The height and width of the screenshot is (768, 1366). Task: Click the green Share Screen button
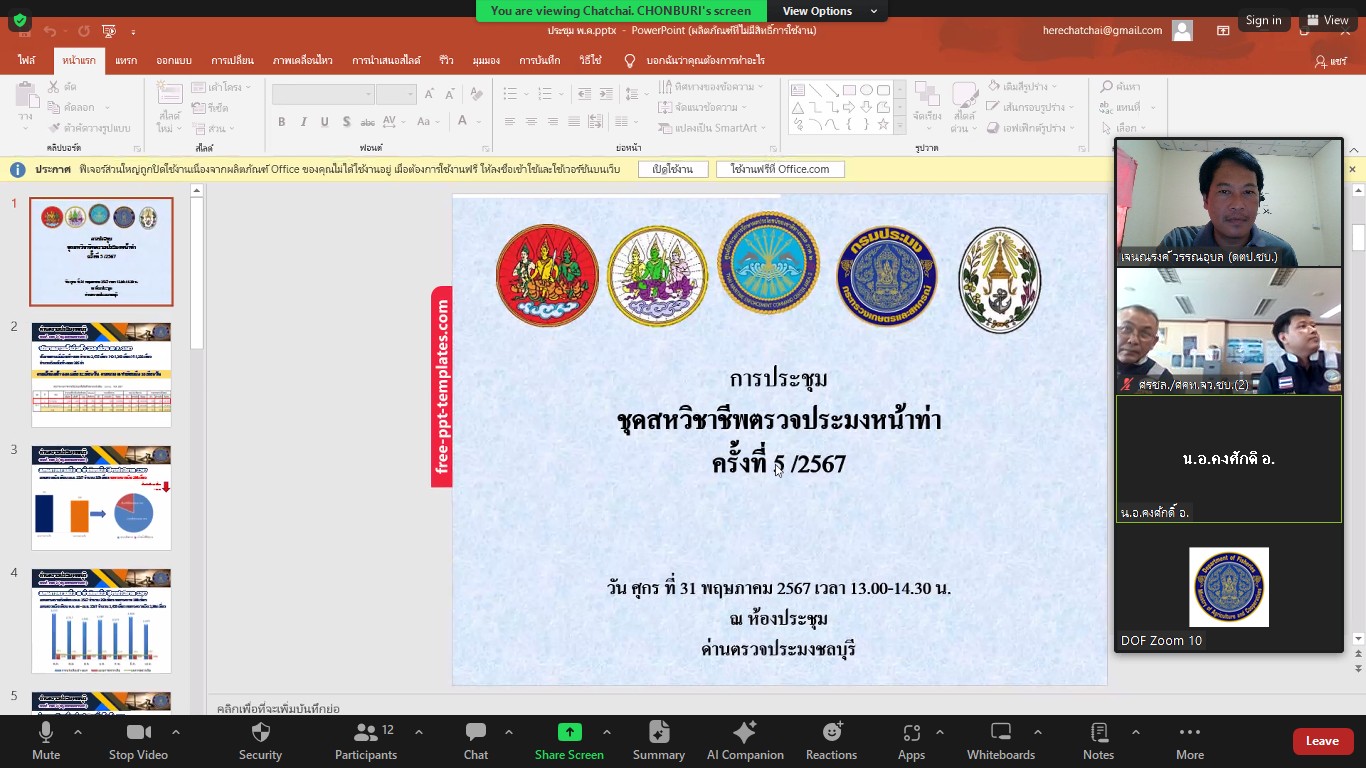coord(569,741)
